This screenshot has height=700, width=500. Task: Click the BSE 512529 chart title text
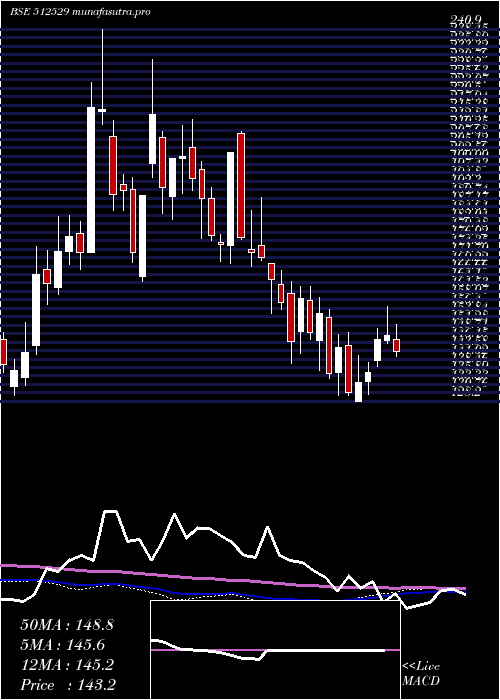tap(80, 12)
